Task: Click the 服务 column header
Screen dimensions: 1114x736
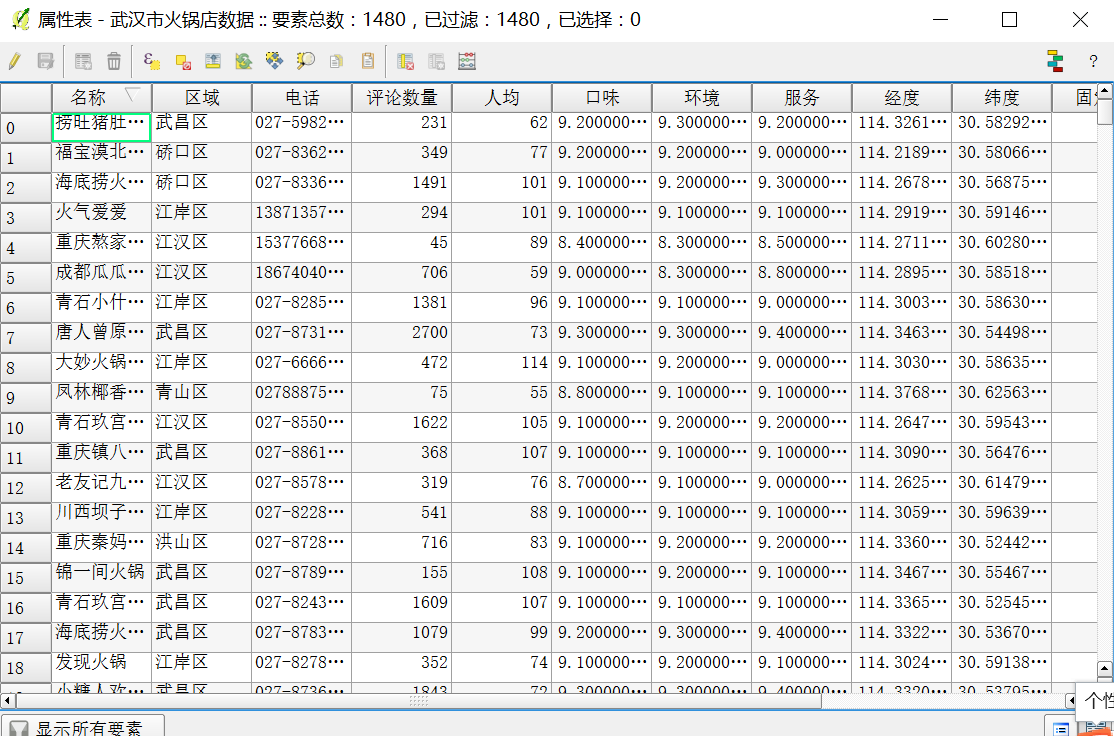Action: 802,98
